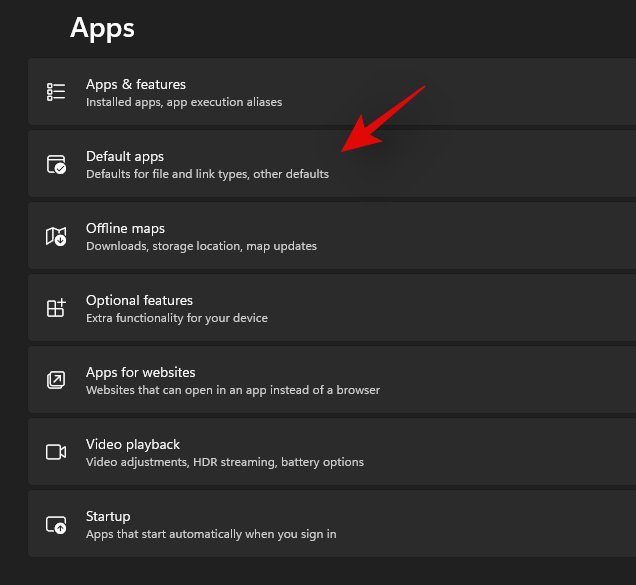
Task: Click the Optional features grid-plus icon
Action: pyautogui.click(x=56, y=308)
